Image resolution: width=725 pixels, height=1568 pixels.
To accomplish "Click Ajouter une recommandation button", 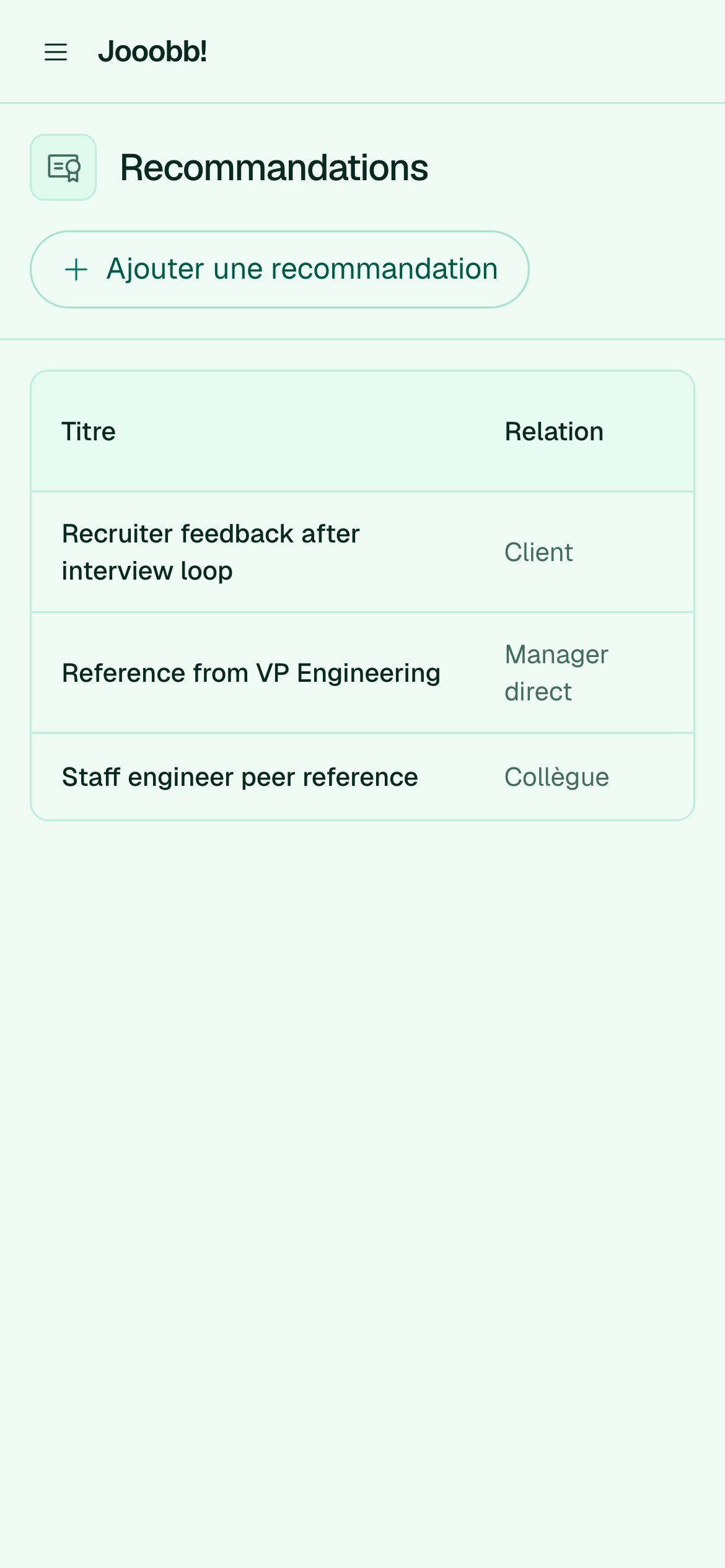I will pyautogui.click(x=279, y=269).
